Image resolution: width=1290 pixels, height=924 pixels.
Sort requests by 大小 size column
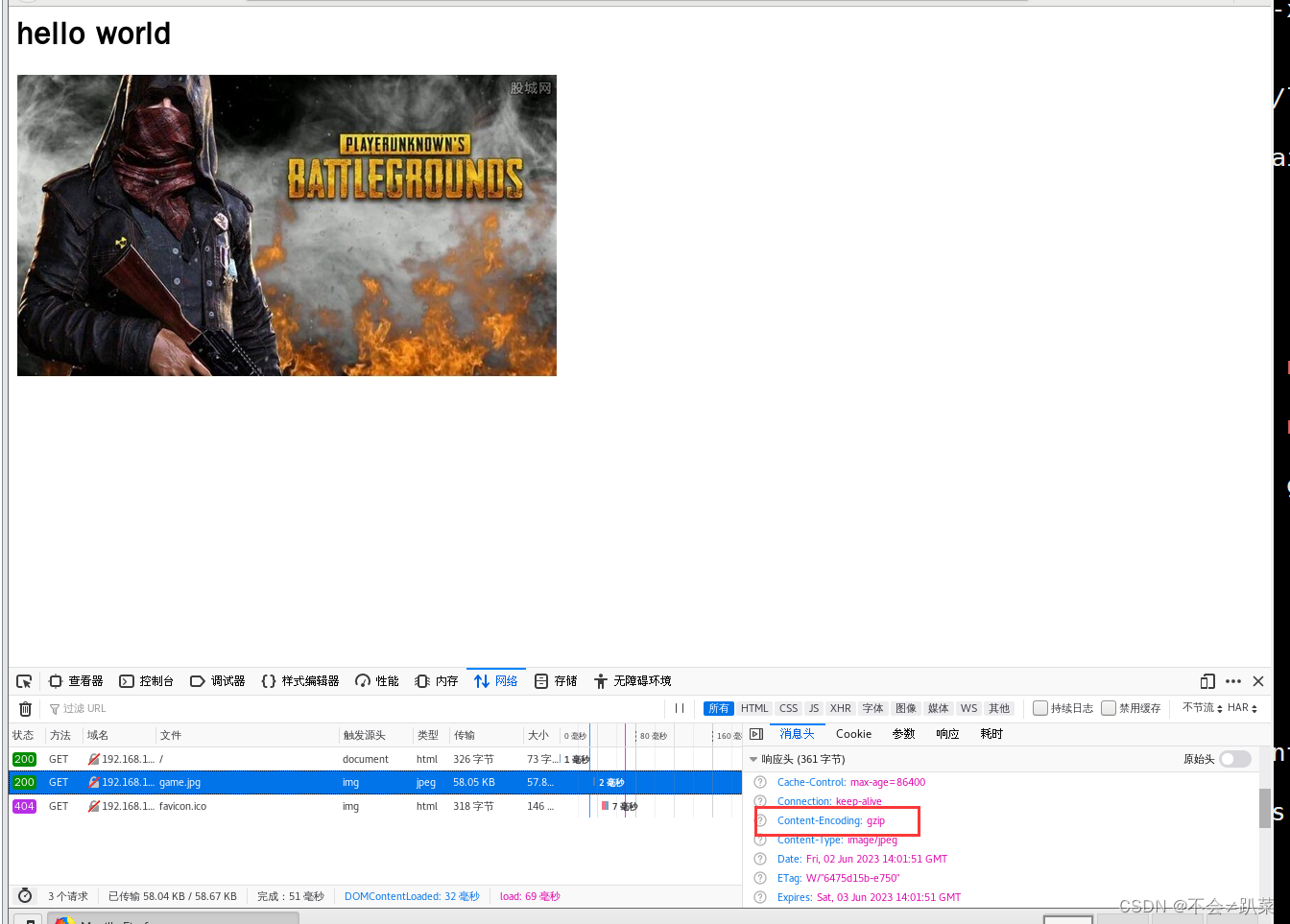(x=542, y=735)
